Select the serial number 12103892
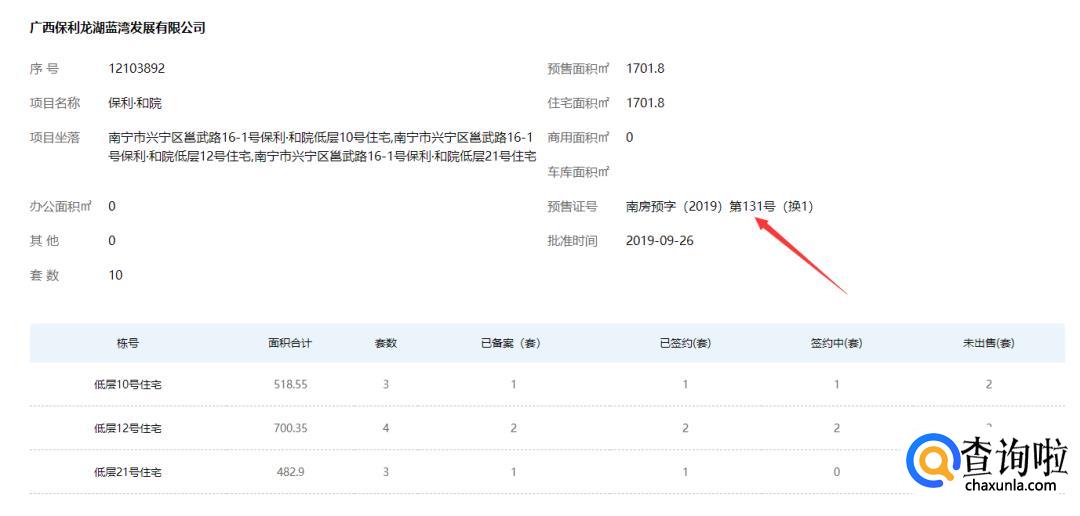1080x516 pixels. pyautogui.click(x=136, y=69)
